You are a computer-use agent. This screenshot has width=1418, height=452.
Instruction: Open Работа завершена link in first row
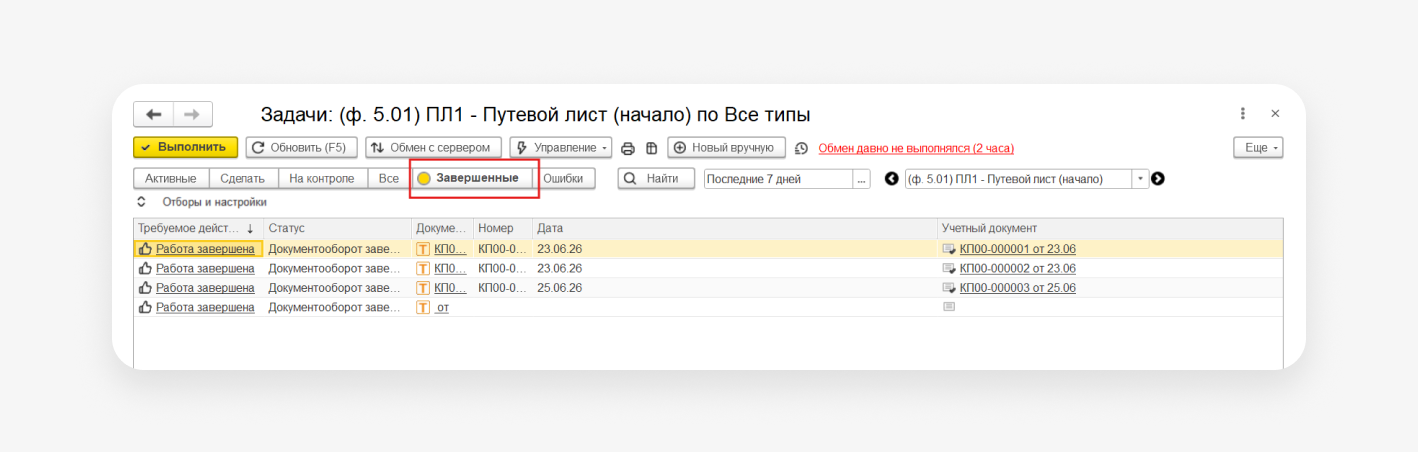coord(205,249)
